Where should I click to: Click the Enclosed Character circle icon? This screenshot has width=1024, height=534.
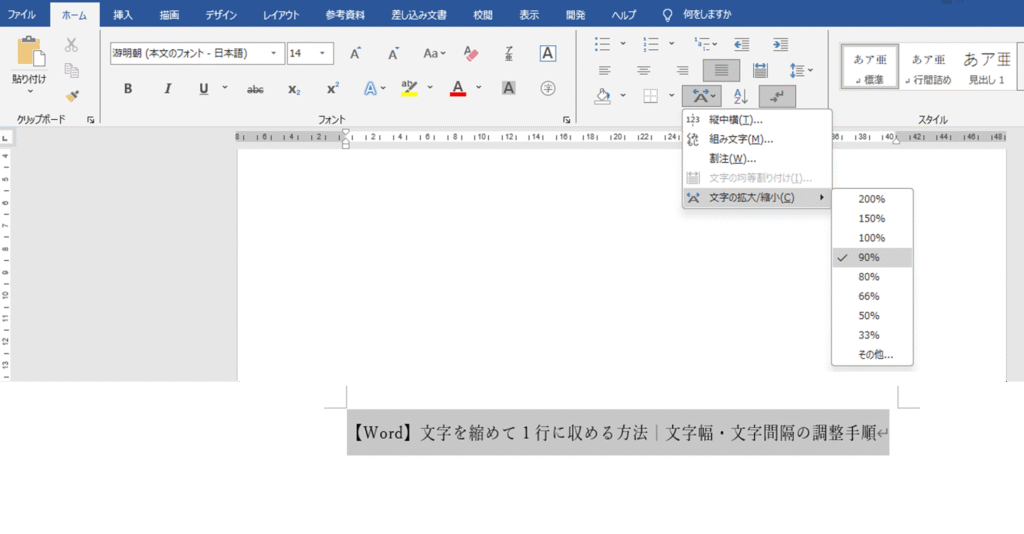(x=547, y=88)
